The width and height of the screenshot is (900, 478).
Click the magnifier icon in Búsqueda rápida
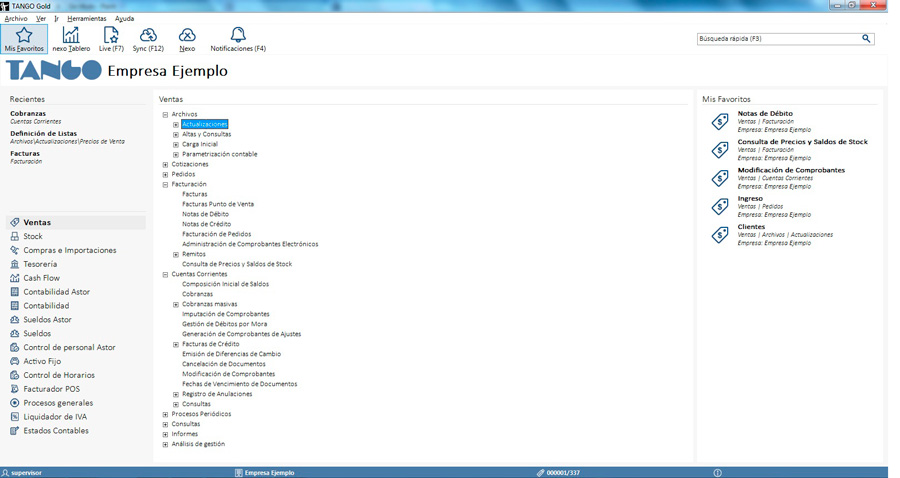pos(866,38)
